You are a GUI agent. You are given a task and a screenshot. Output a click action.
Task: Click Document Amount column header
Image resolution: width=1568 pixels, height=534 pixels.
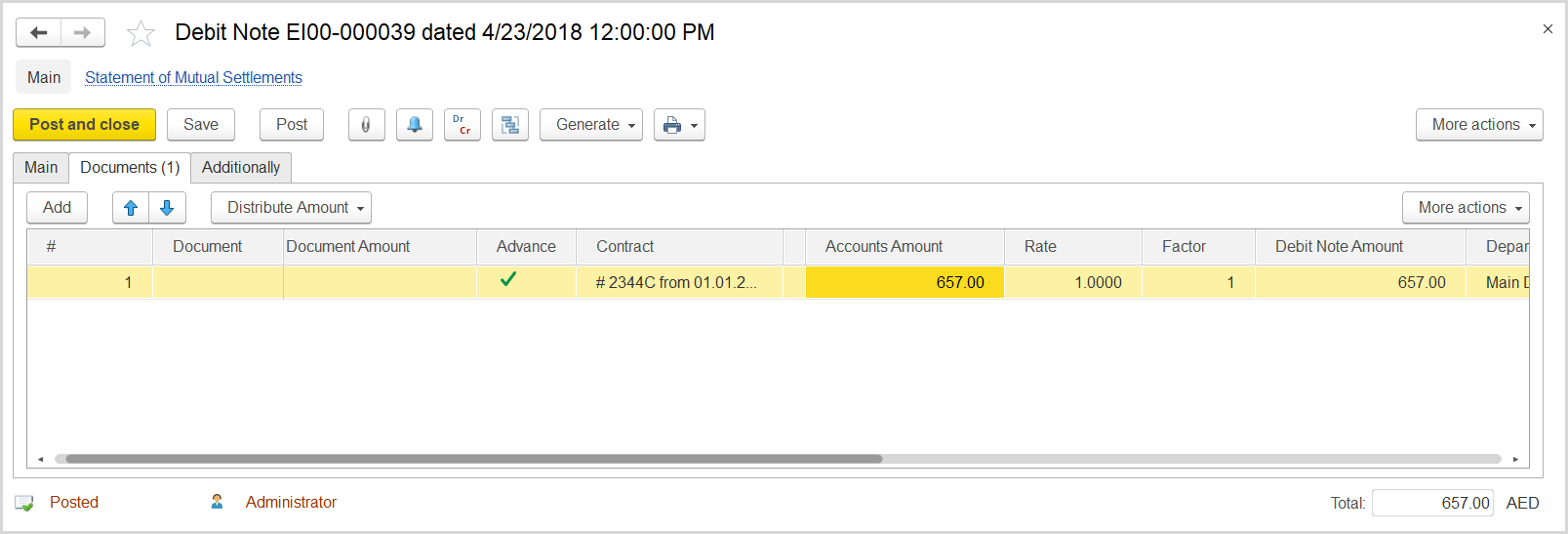click(380, 247)
